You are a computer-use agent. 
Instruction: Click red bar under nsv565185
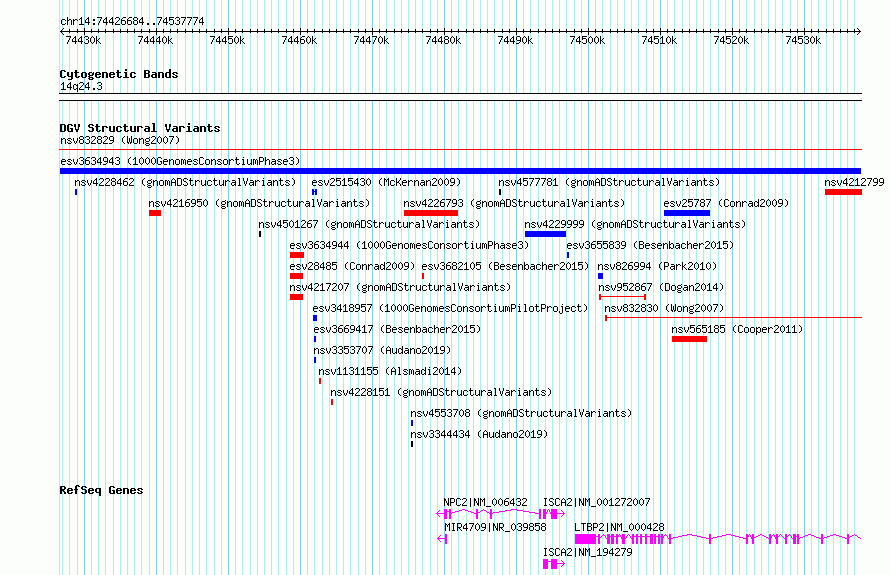690,339
